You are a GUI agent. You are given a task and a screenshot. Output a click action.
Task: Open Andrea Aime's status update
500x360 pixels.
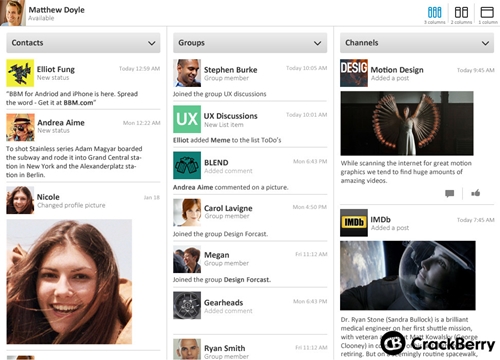click(x=83, y=147)
